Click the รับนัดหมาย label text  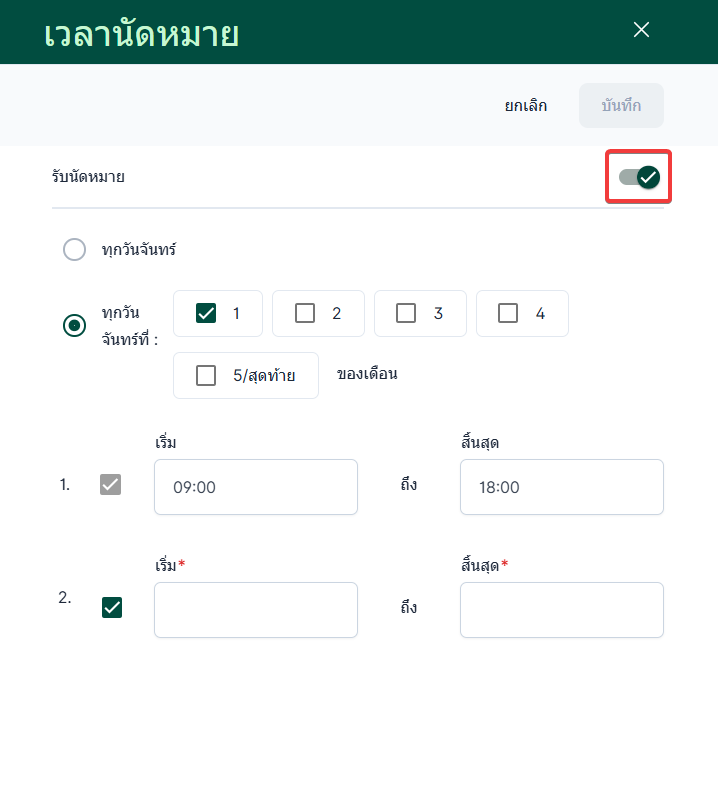click(89, 177)
